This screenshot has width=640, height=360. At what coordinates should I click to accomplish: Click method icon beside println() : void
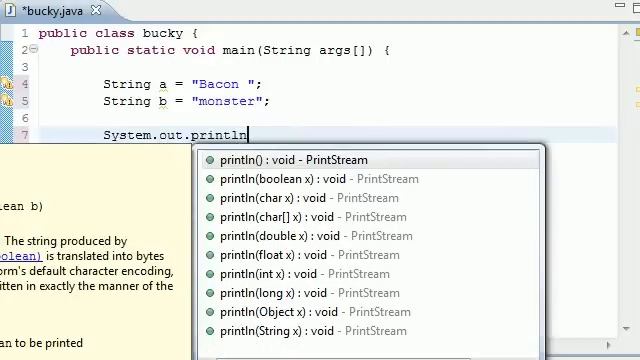(x=210, y=160)
